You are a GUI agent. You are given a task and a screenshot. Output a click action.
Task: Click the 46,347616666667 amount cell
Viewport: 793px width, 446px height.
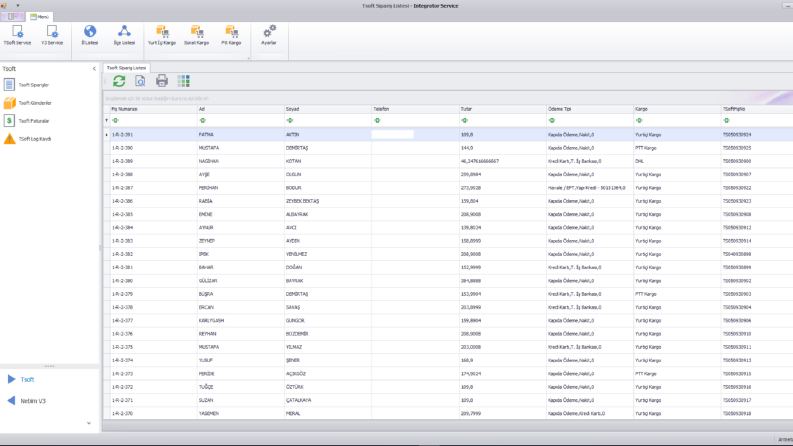pyautogui.click(x=503, y=161)
